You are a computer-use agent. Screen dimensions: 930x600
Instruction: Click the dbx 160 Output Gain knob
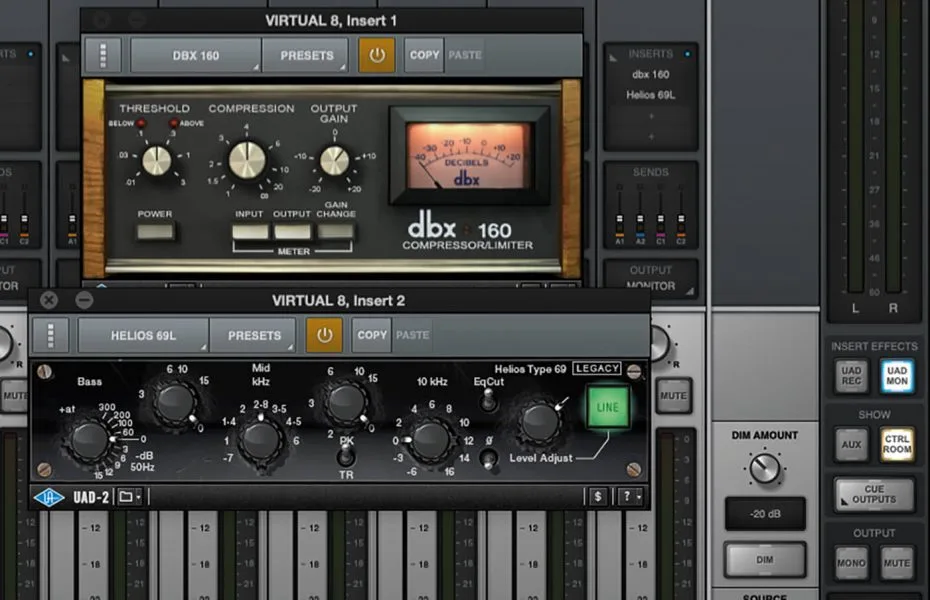pyautogui.click(x=335, y=161)
